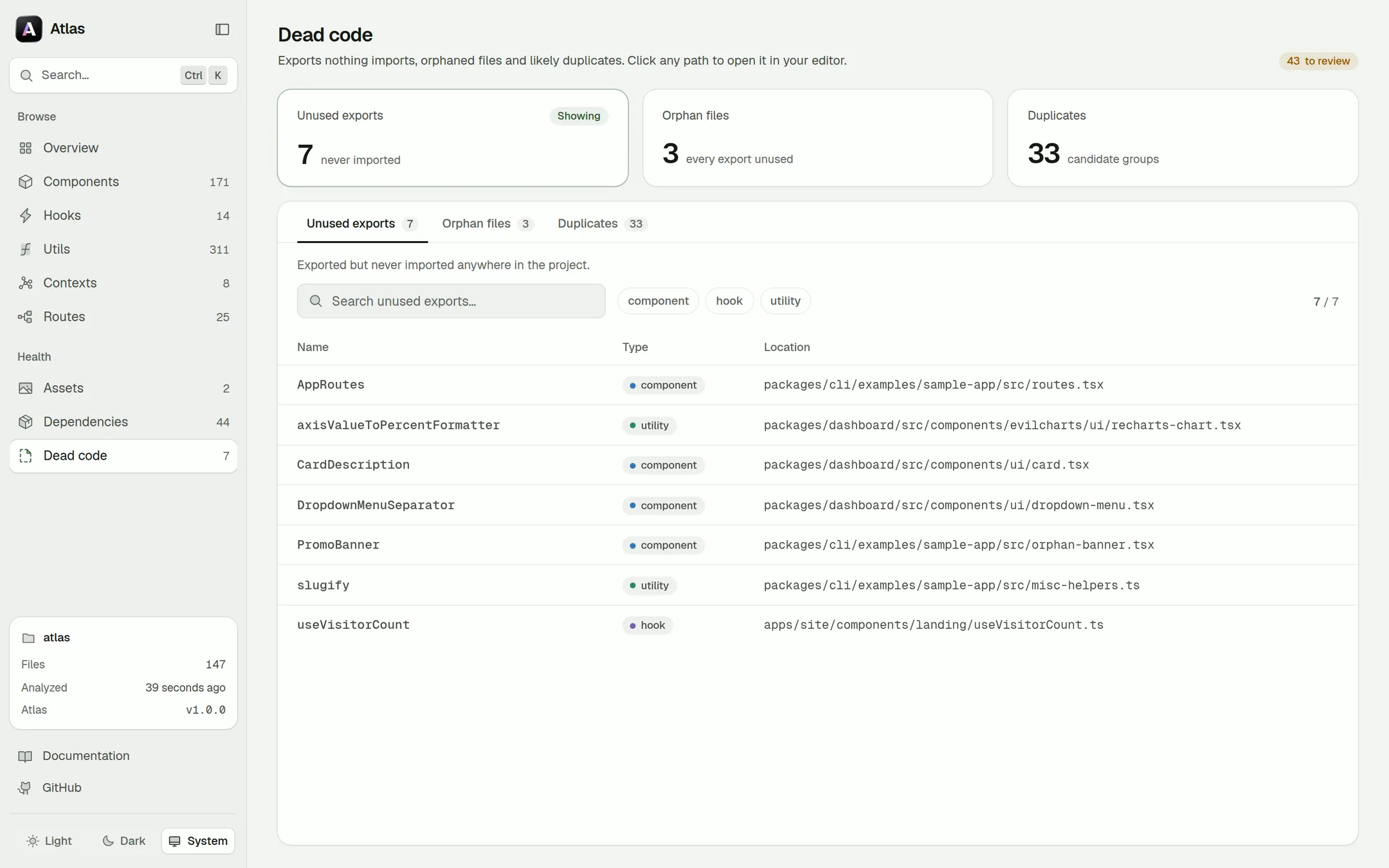Open Overview from the grid icon
The height and width of the screenshot is (868, 1389).
(26, 148)
